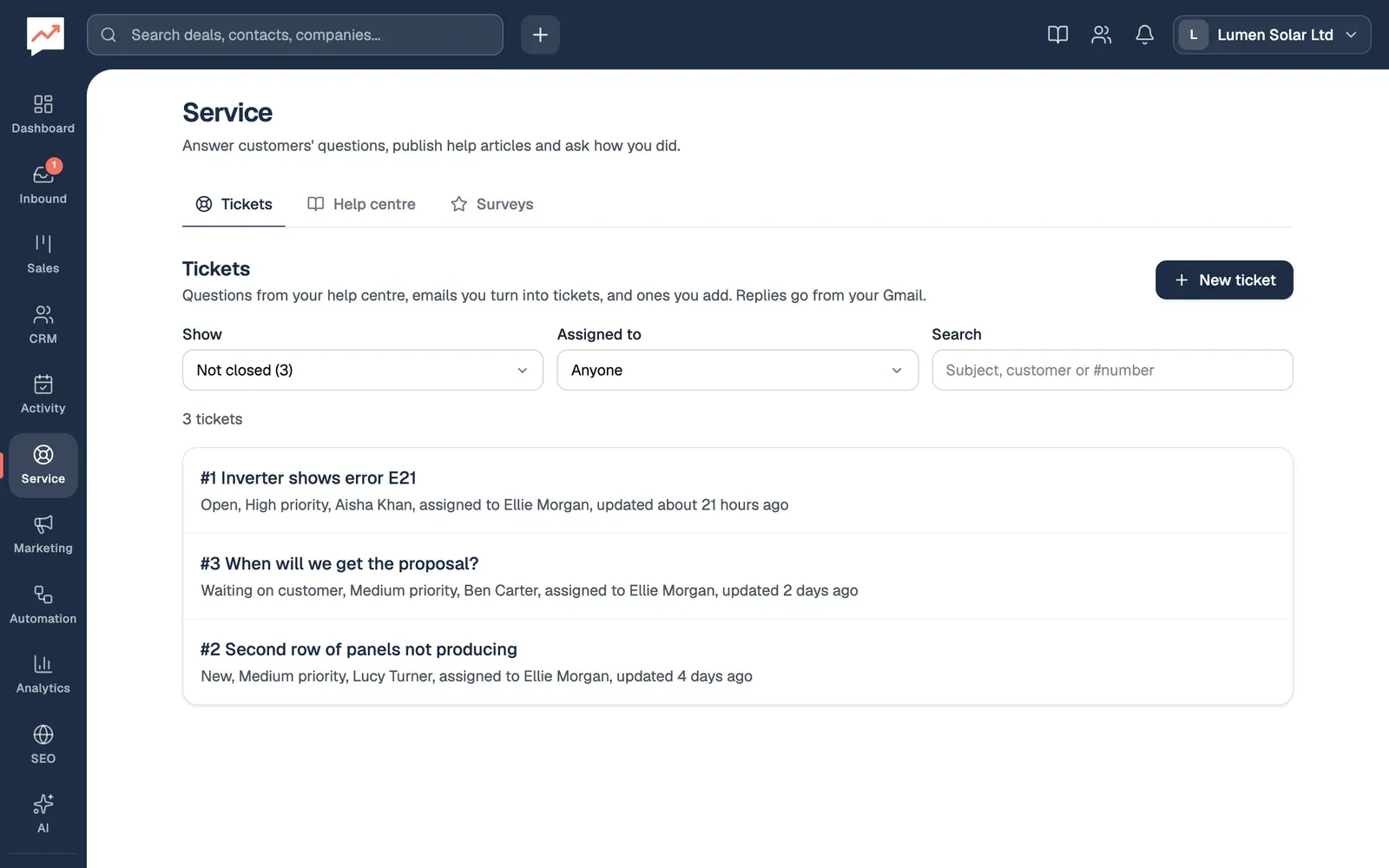Switch to the Tickets tab
This screenshot has width=1389, height=868.
pyautogui.click(x=234, y=204)
